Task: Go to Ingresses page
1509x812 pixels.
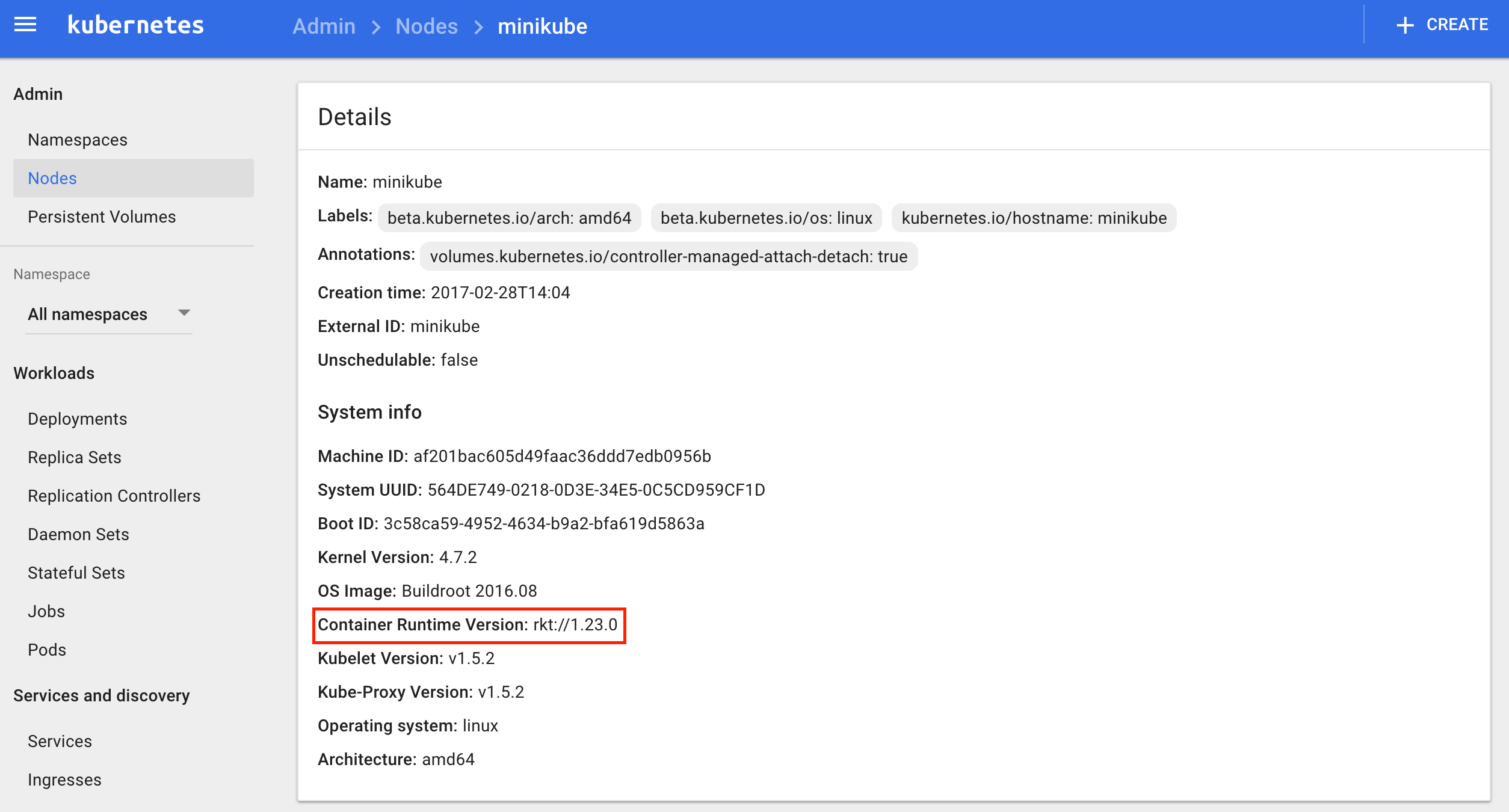Action: pyautogui.click(x=64, y=780)
